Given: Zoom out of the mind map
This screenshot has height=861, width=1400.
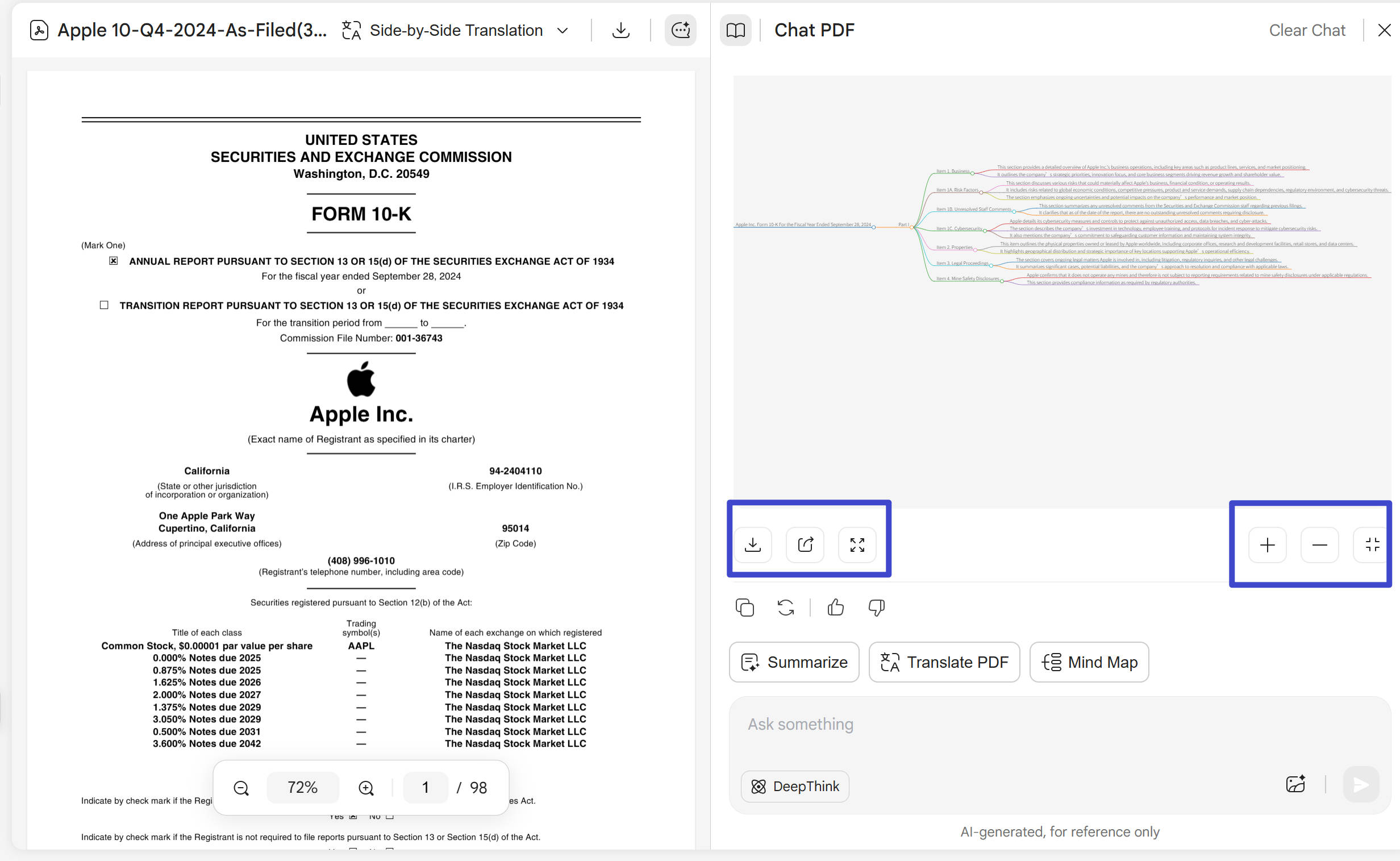Looking at the screenshot, I should coord(1320,546).
